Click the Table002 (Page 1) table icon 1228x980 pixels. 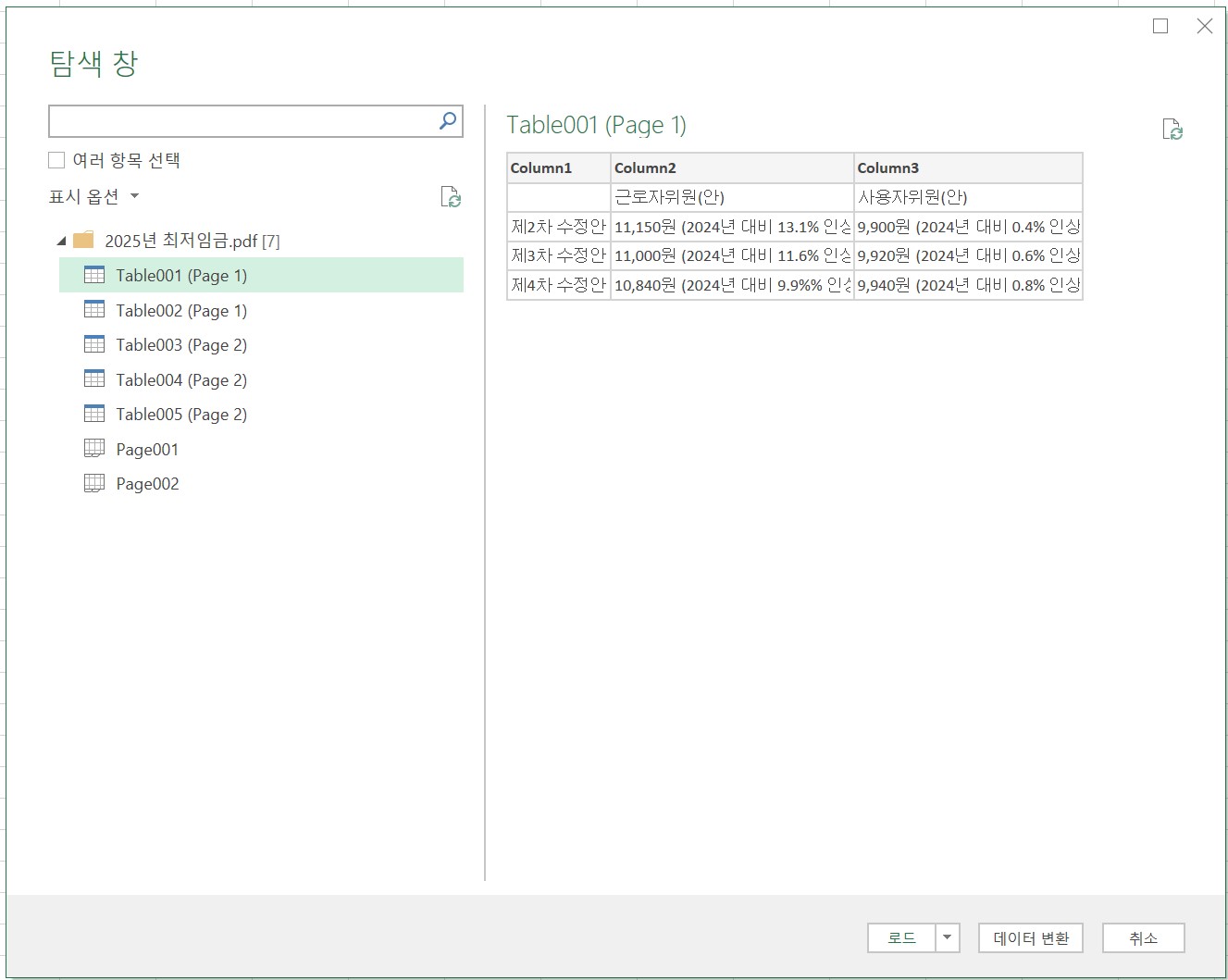pos(94,310)
